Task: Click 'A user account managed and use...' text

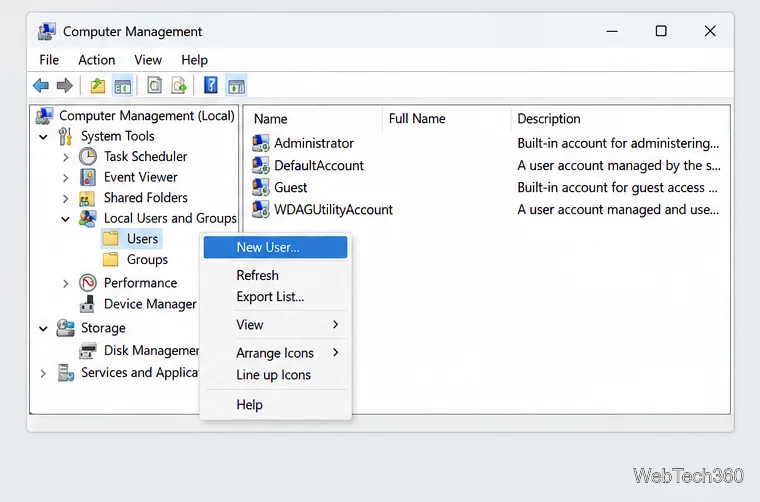Action: 618,209
